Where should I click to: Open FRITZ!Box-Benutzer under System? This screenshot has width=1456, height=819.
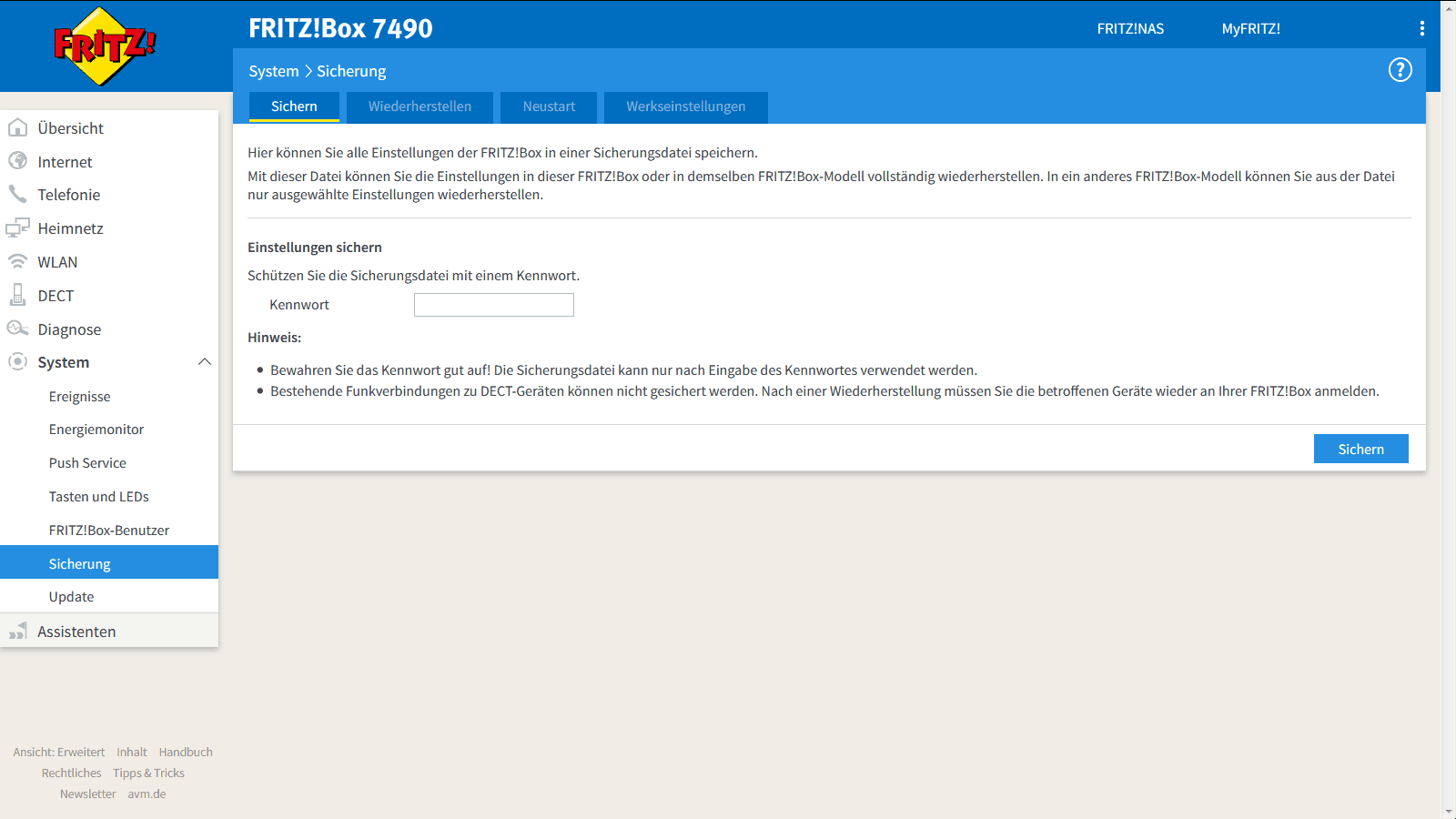[x=109, y=531]
